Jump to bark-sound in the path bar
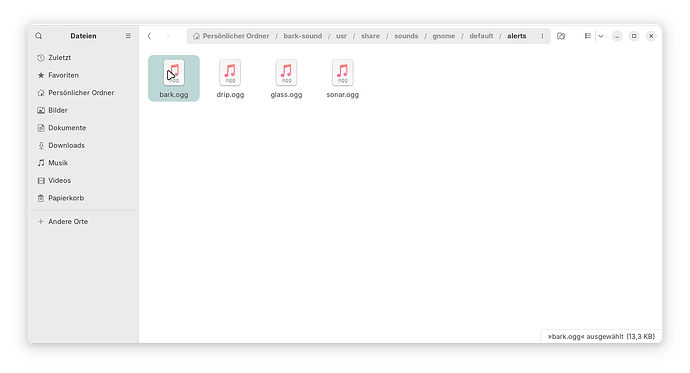The width and height of the screenshot is (690, 373). click(x=302, y=36)
